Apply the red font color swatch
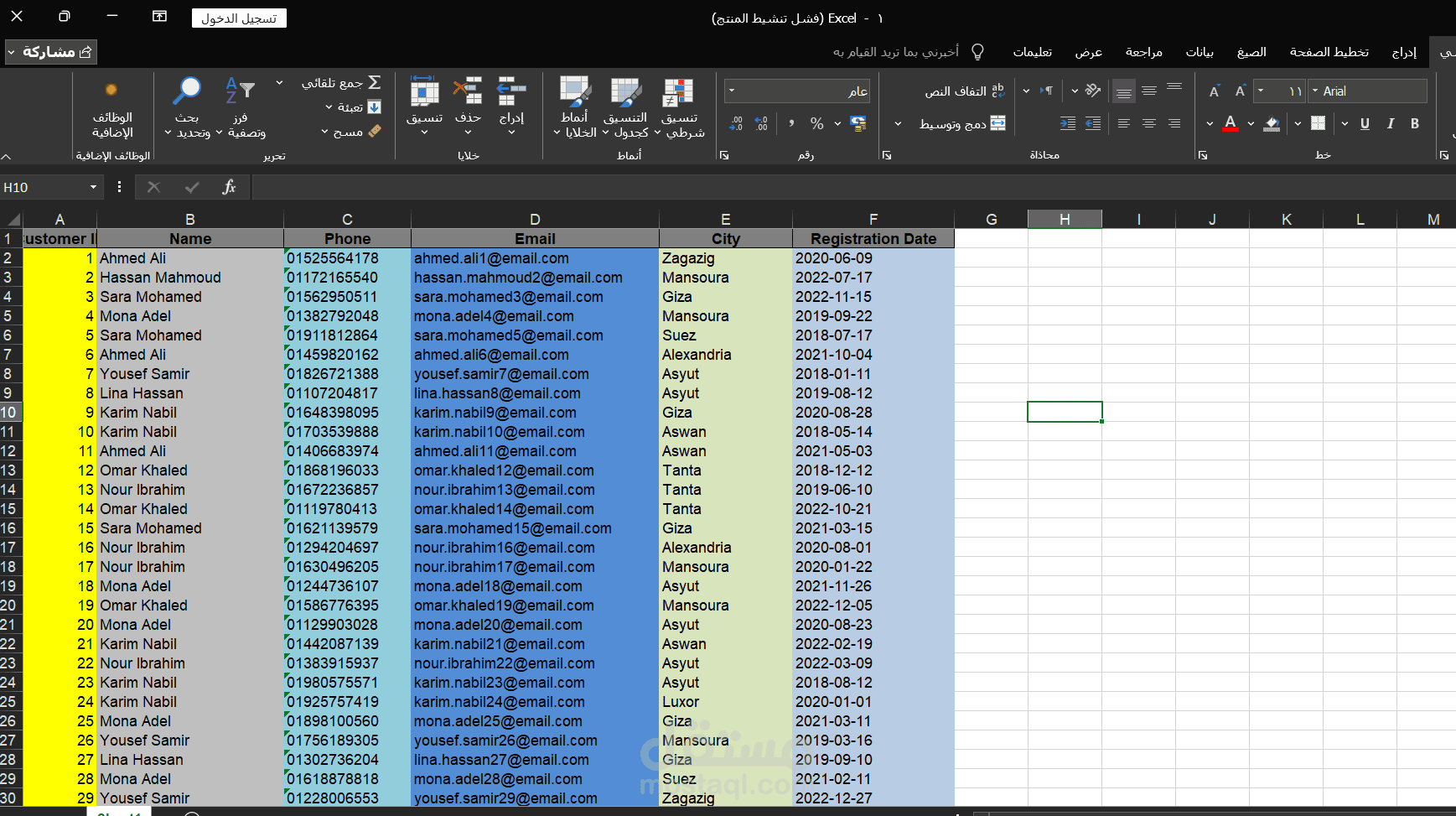 1230,123
